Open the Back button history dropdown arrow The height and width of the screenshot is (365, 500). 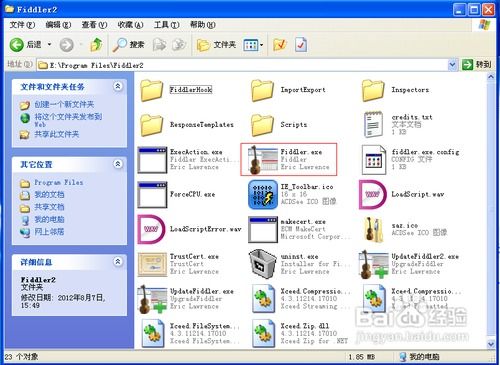[49, 45]
